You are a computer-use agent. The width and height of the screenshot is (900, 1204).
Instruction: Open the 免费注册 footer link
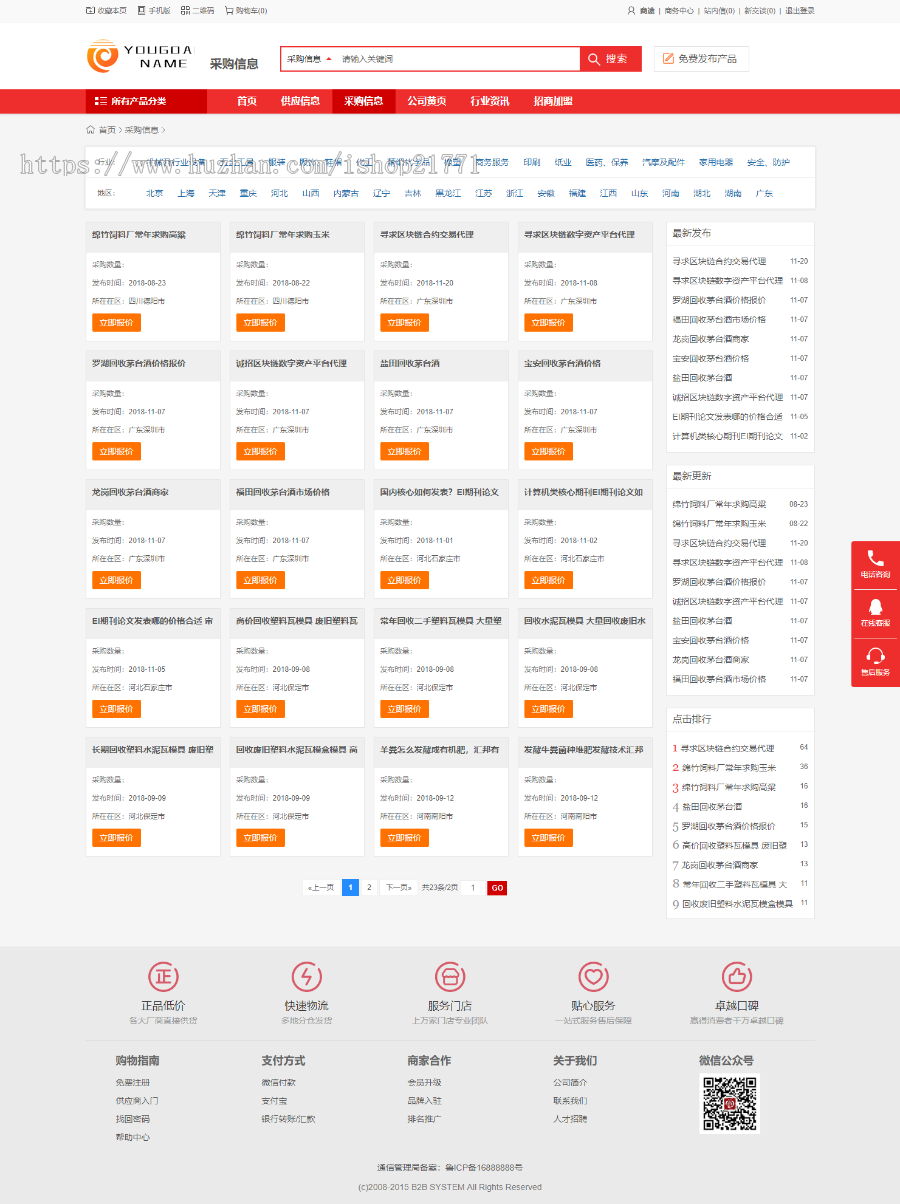pyautogui.click(x=132, y=1082)
